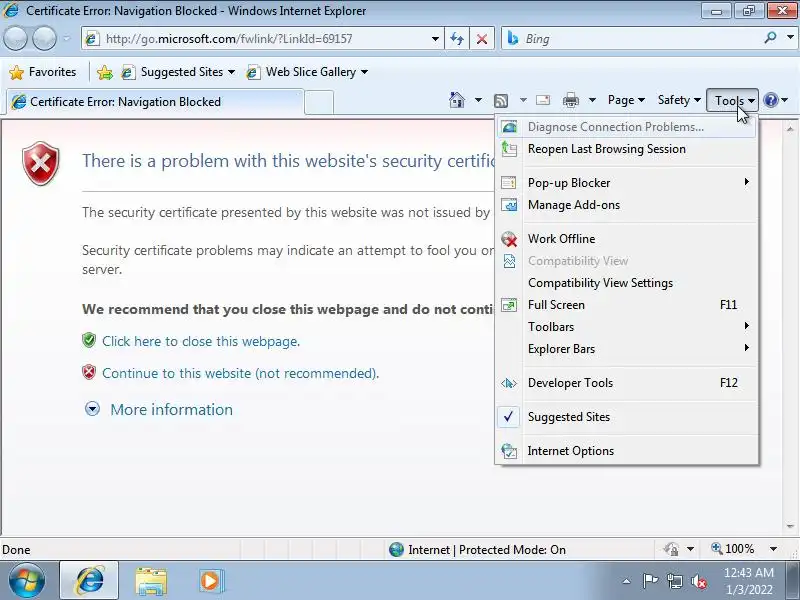Expand the Print dropdown arrow
Viewport: 800px width, 600px height.
592,100
